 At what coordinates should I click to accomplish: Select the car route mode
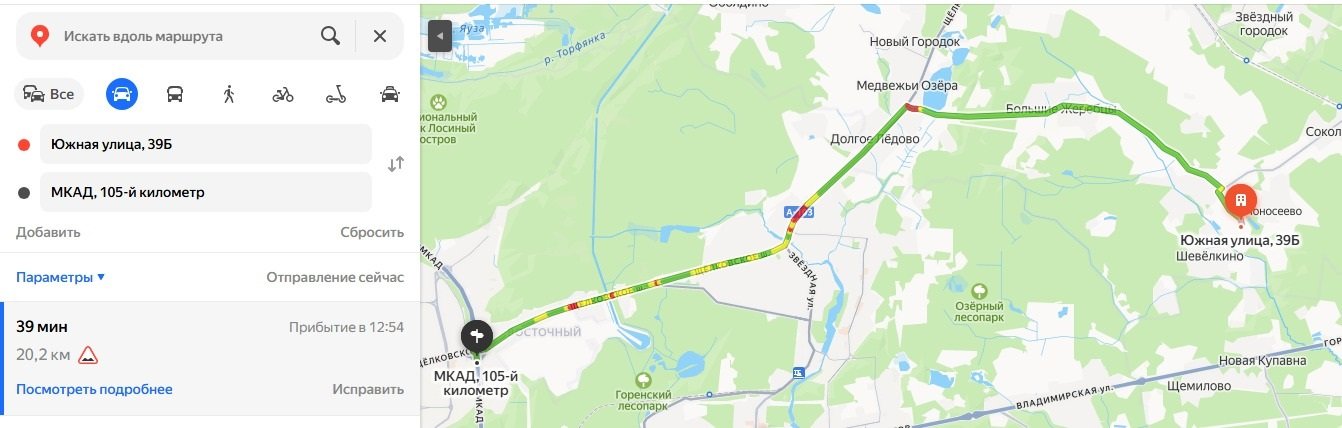point(122,94)
